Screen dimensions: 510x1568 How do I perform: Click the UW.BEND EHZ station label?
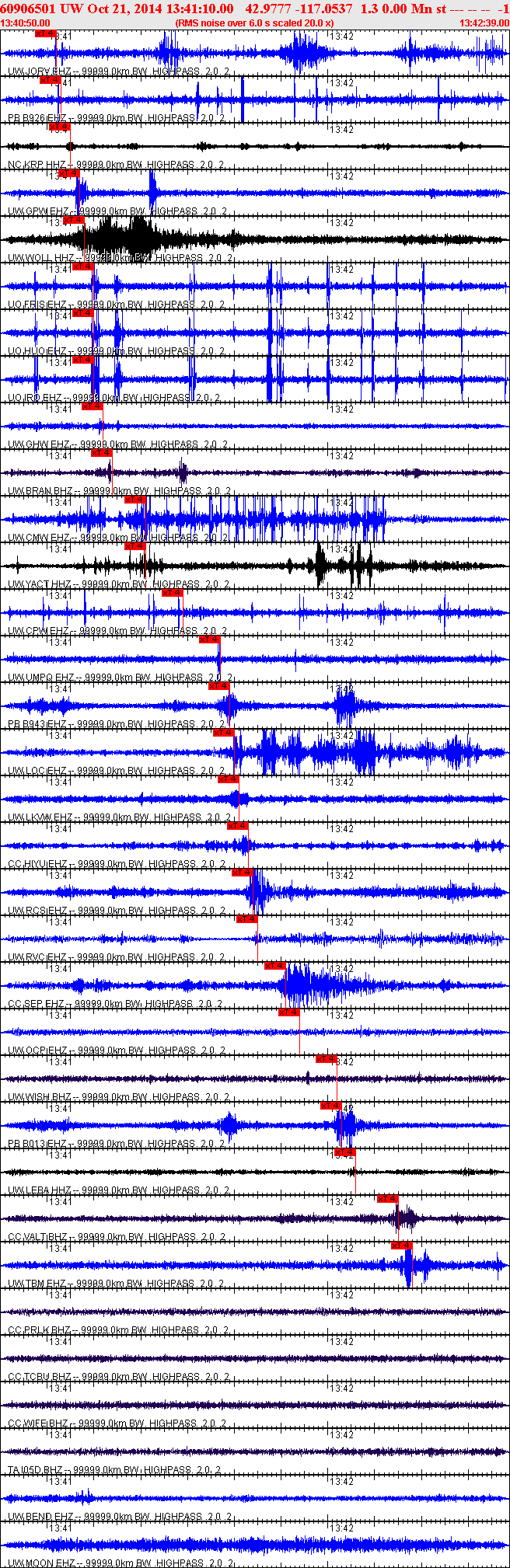tap(39, 1517)
